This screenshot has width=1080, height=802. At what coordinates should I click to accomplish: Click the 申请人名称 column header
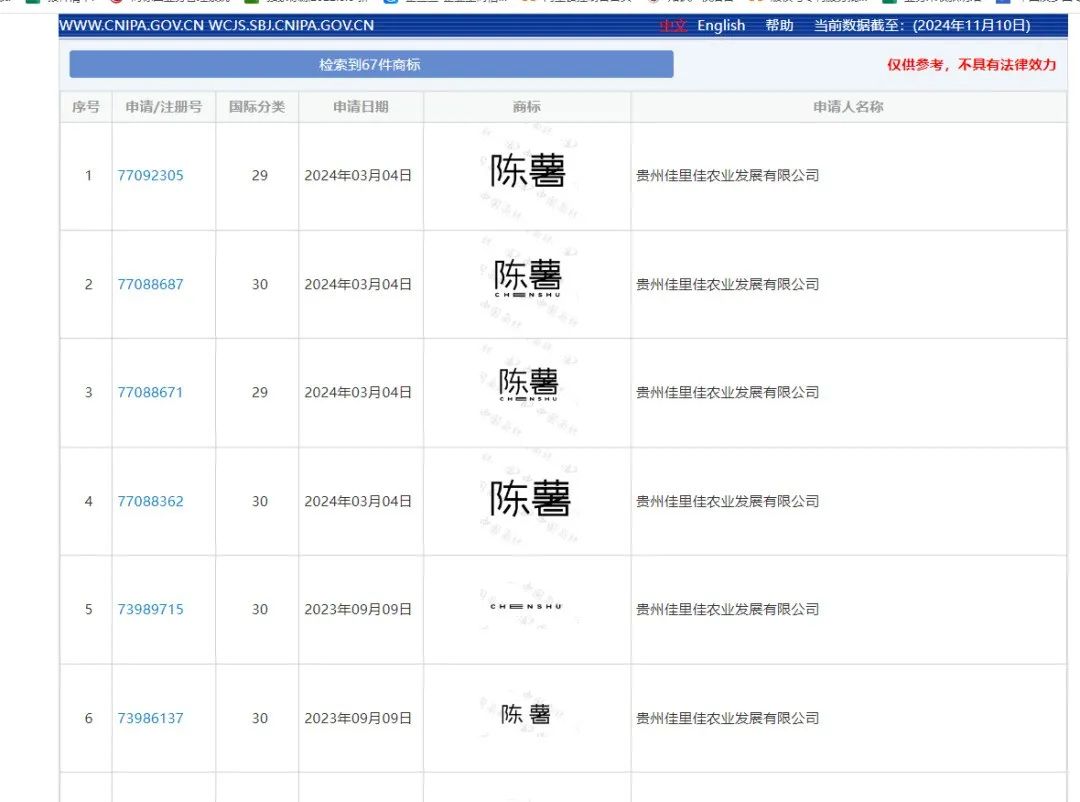point(848,107)
